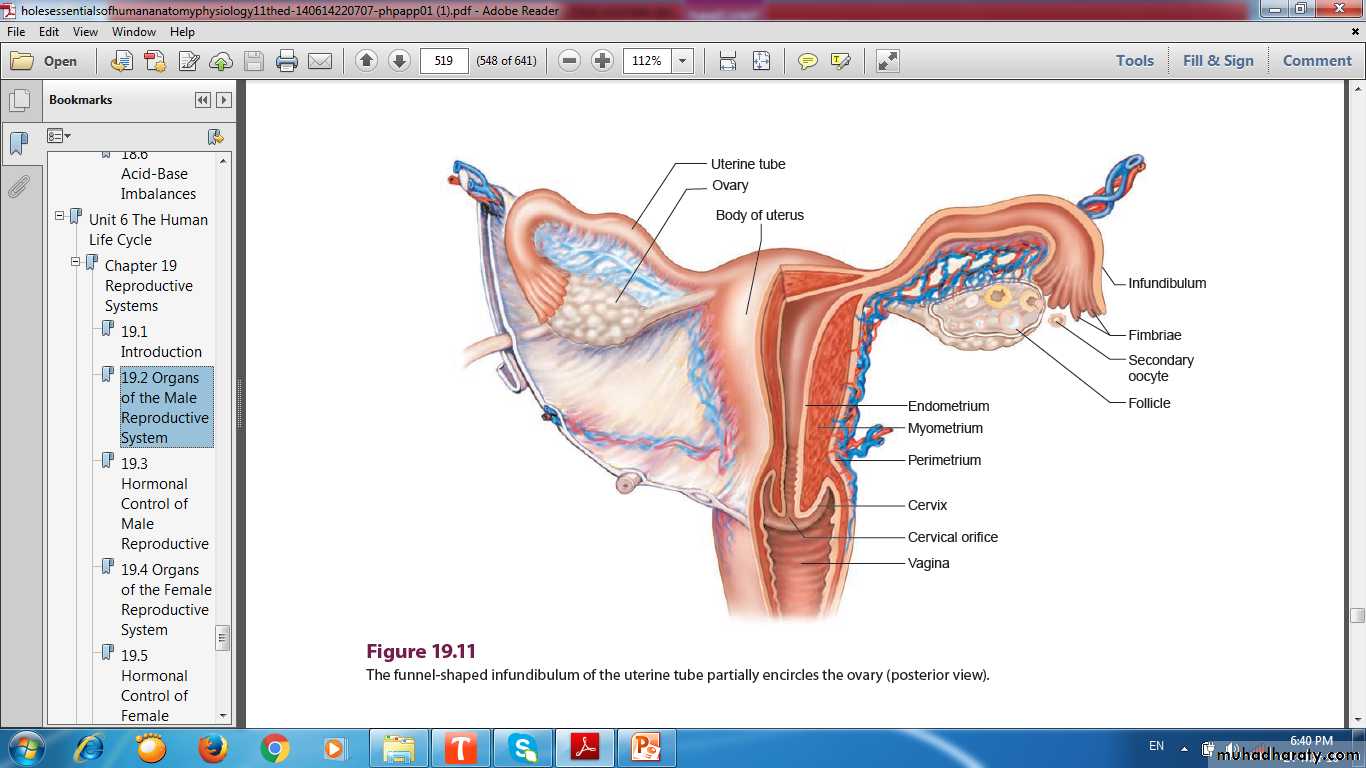This screenshot has height=768, width=1366.
Task: Switch to read mode view
Action: [887, 61]
